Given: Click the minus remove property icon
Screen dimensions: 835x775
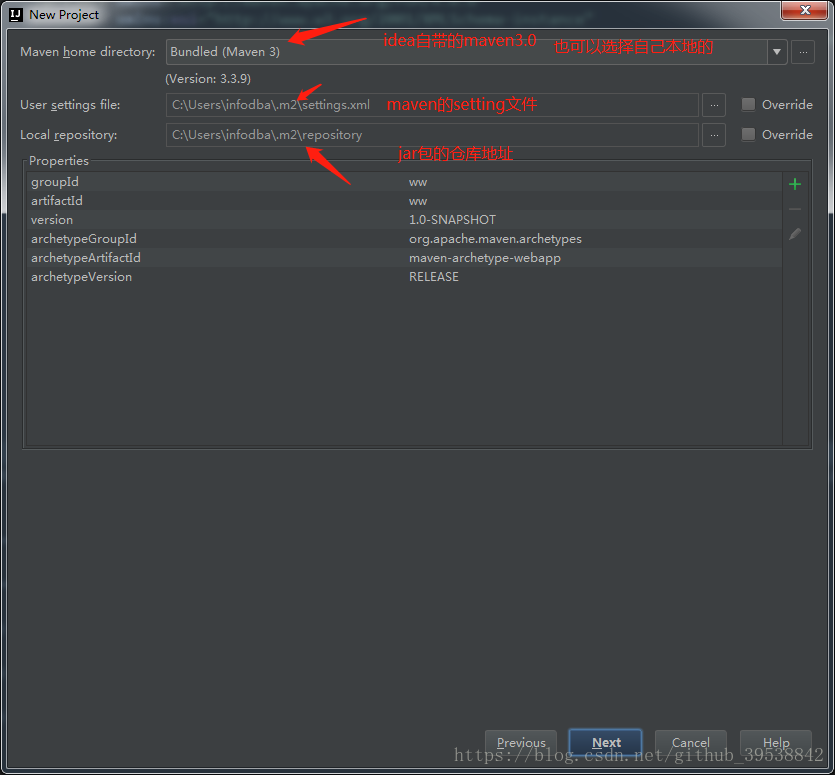Looking at the screenshot, I should (795, 209).
